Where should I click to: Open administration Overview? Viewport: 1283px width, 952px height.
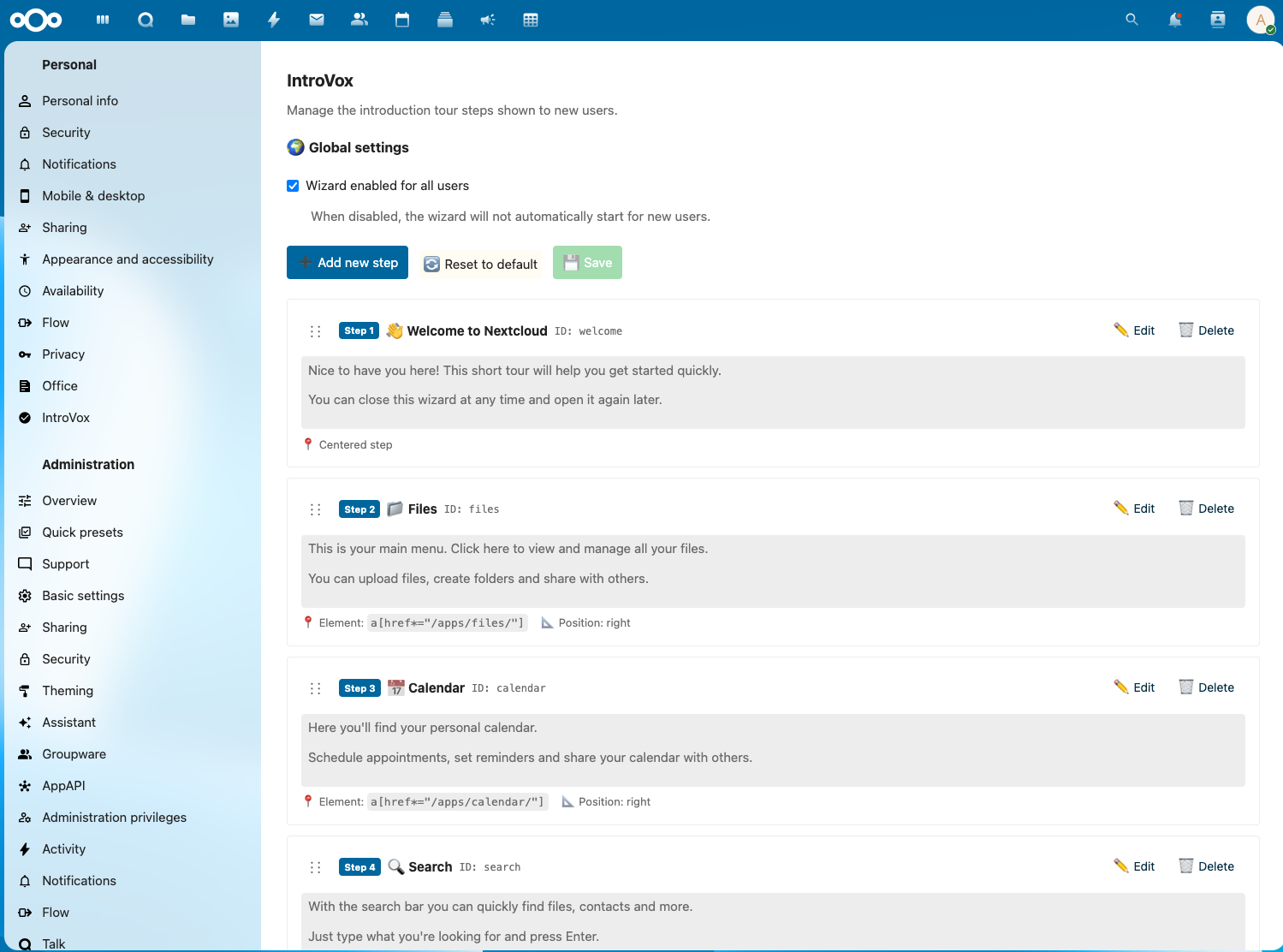[x=133, y=501]
